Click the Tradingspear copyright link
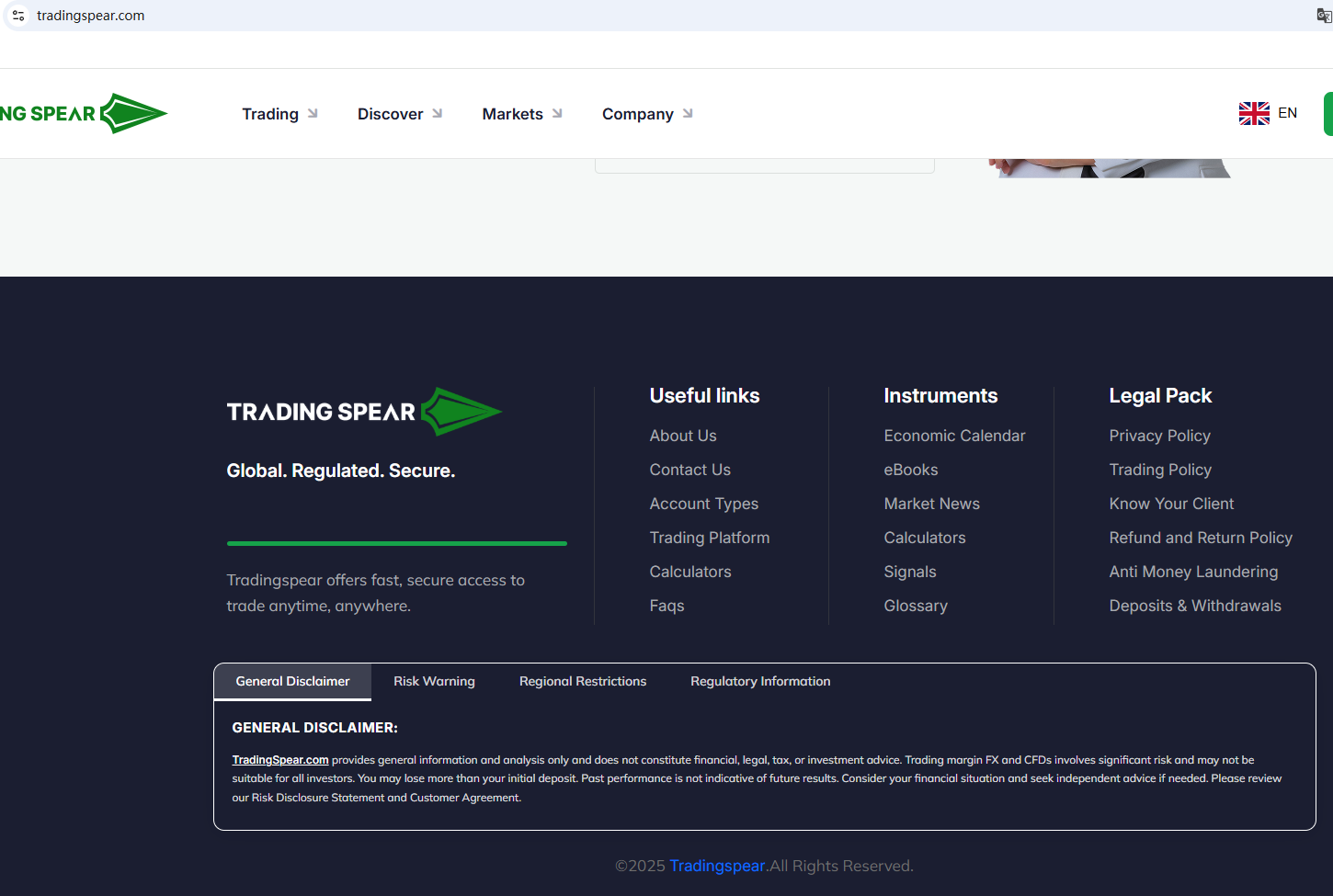Viewport: 1333px width, 896px height. coord(717,866)
